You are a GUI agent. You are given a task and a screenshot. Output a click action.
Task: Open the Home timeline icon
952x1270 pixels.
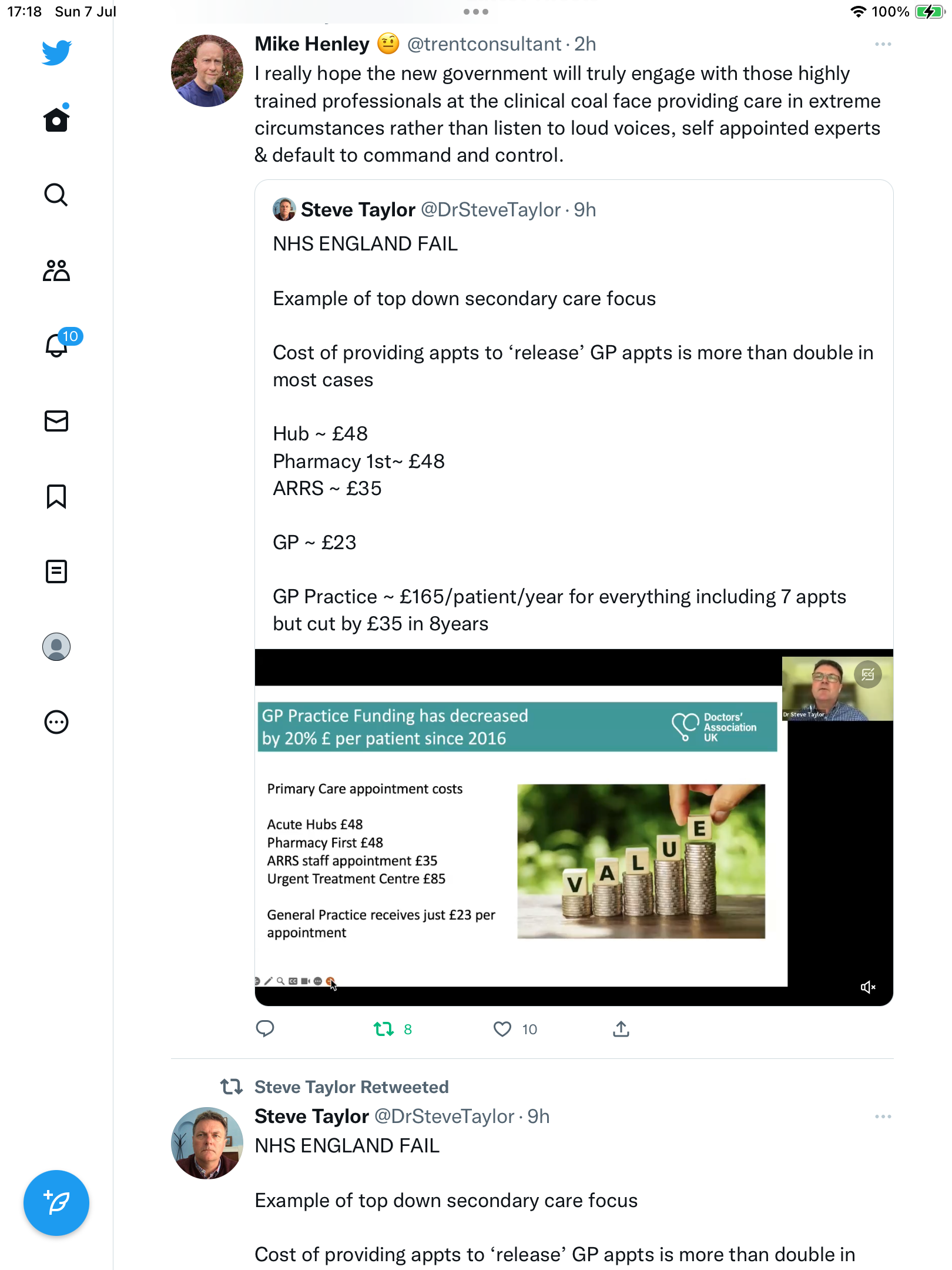[x=56, y=120]
